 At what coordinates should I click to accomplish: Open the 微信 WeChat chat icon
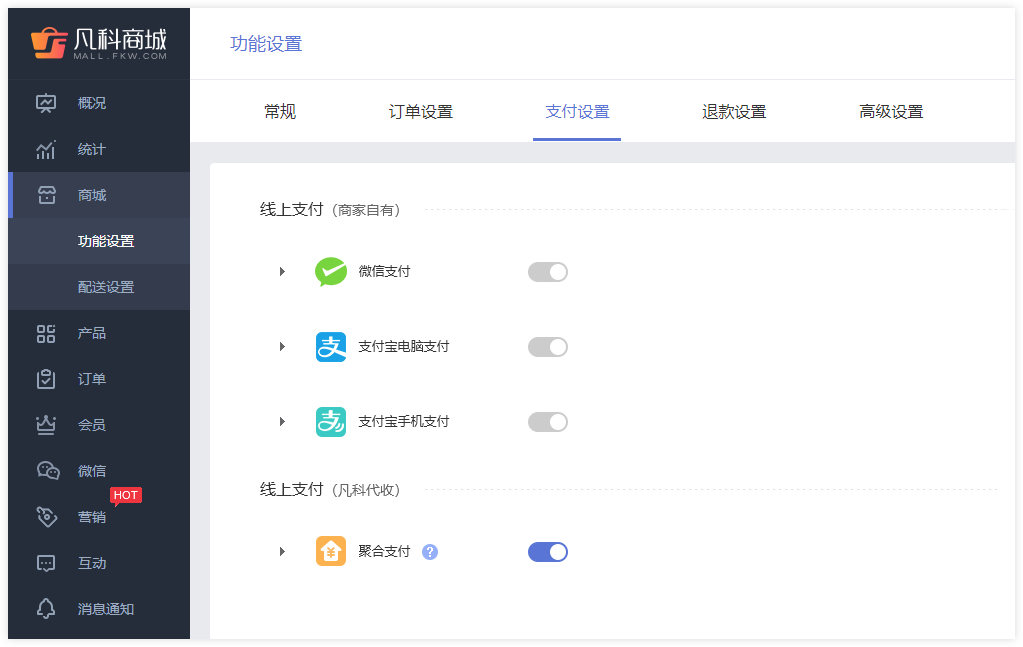(x=48, y=470)
